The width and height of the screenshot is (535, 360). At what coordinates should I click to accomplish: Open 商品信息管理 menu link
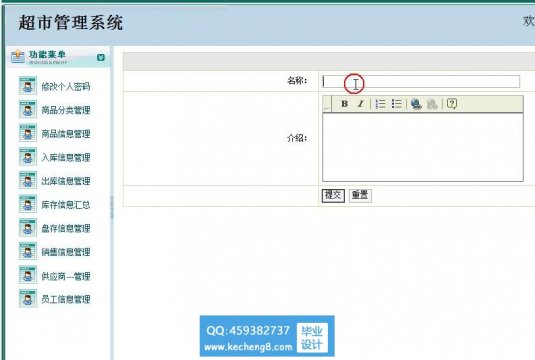click(x=66, y=133)
